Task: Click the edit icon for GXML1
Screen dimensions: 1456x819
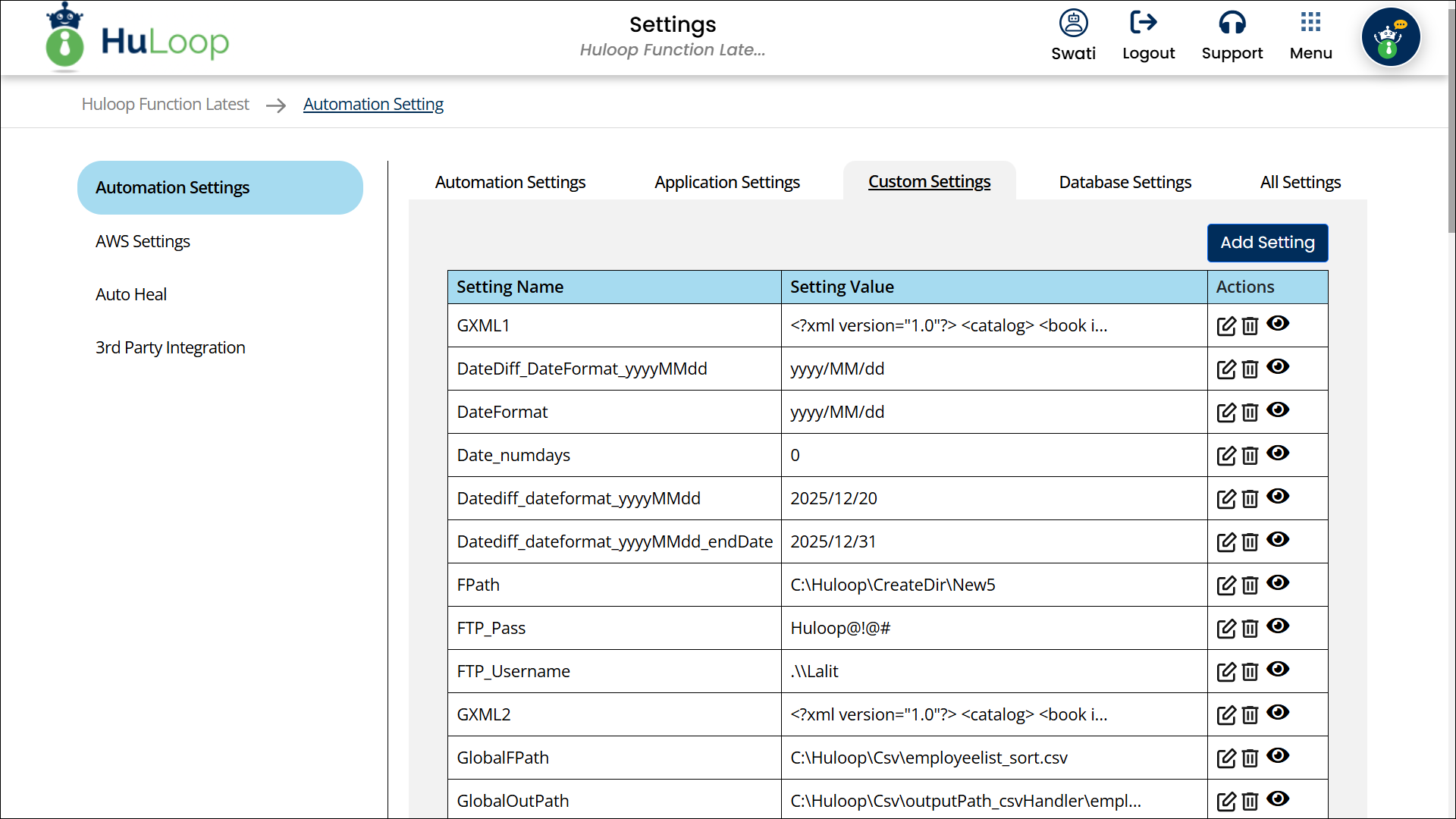Action: coord(1225,326)
